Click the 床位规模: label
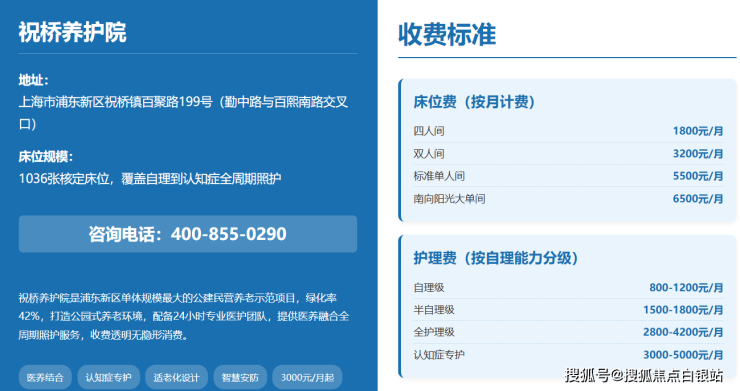Viewport: 740px width, 391px height. (46, 157)
